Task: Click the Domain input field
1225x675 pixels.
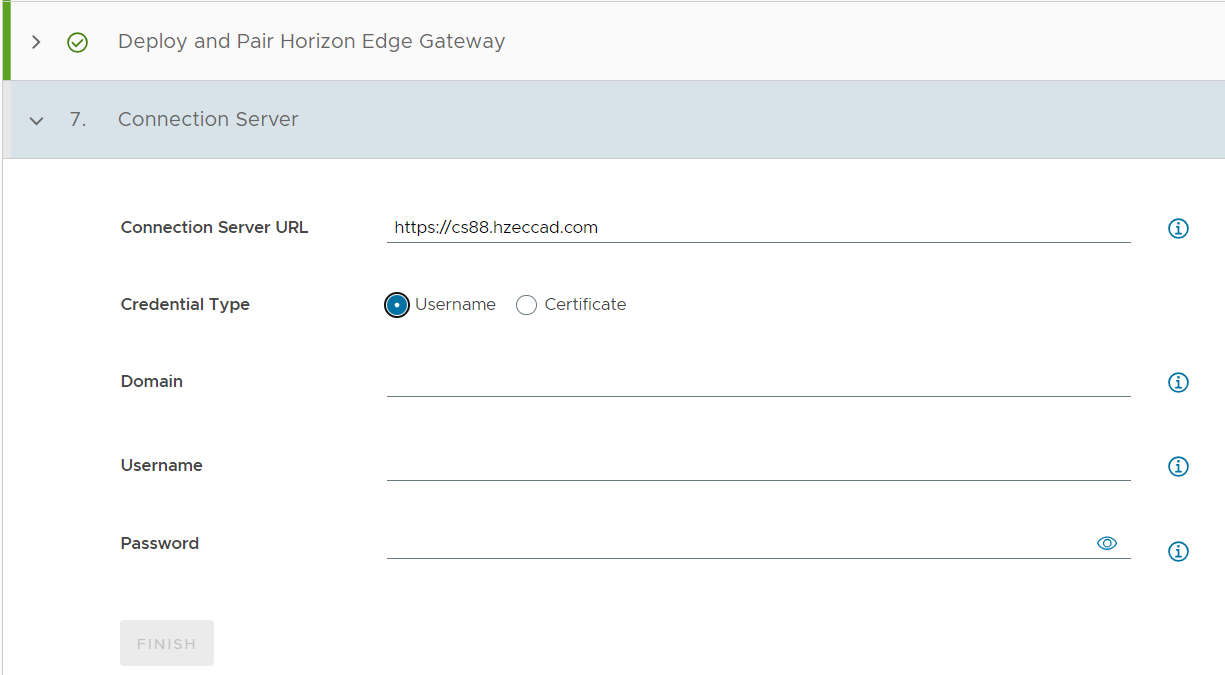Action: [x=758, y=382]
